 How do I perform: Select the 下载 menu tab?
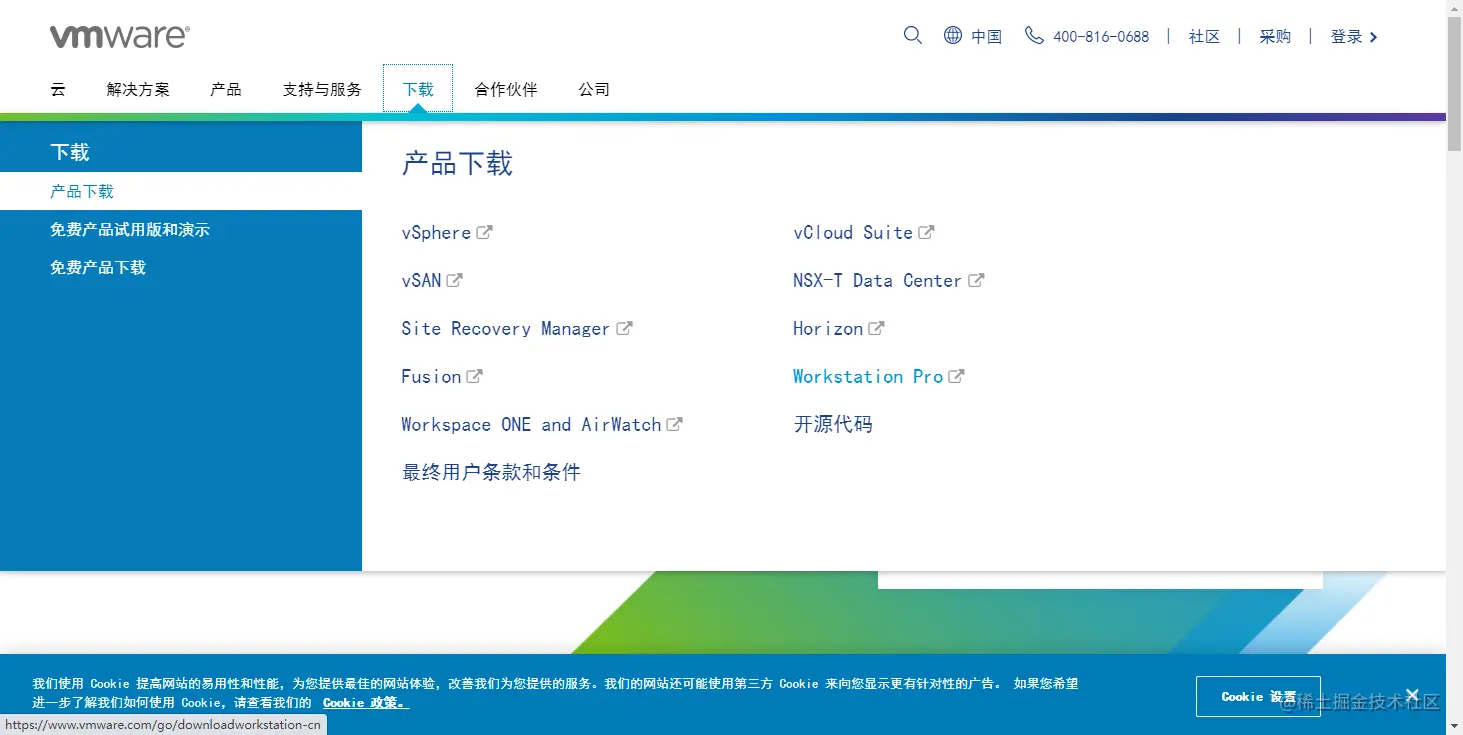(418, 89)
